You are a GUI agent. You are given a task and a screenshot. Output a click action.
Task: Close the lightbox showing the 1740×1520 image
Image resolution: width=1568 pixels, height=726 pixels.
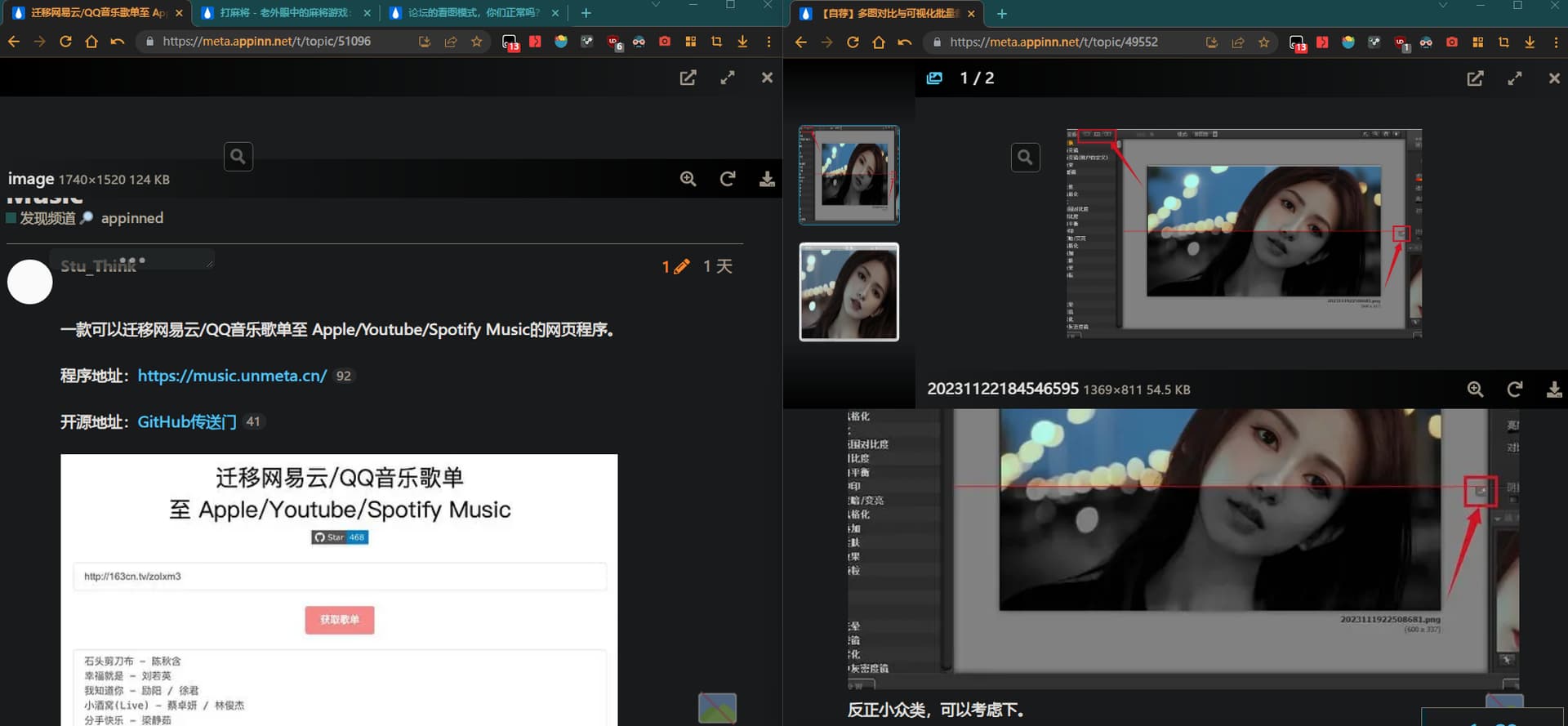point(766,78)
